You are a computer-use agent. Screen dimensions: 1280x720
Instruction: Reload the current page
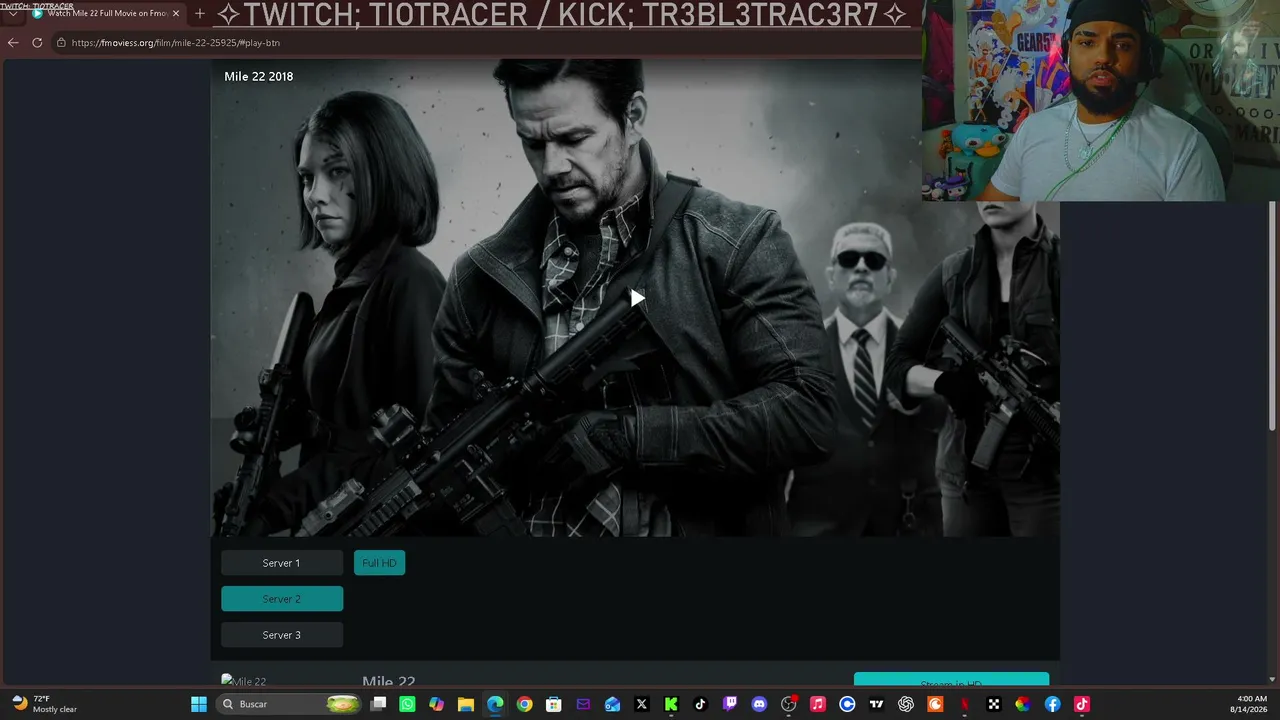pos(37,43)
